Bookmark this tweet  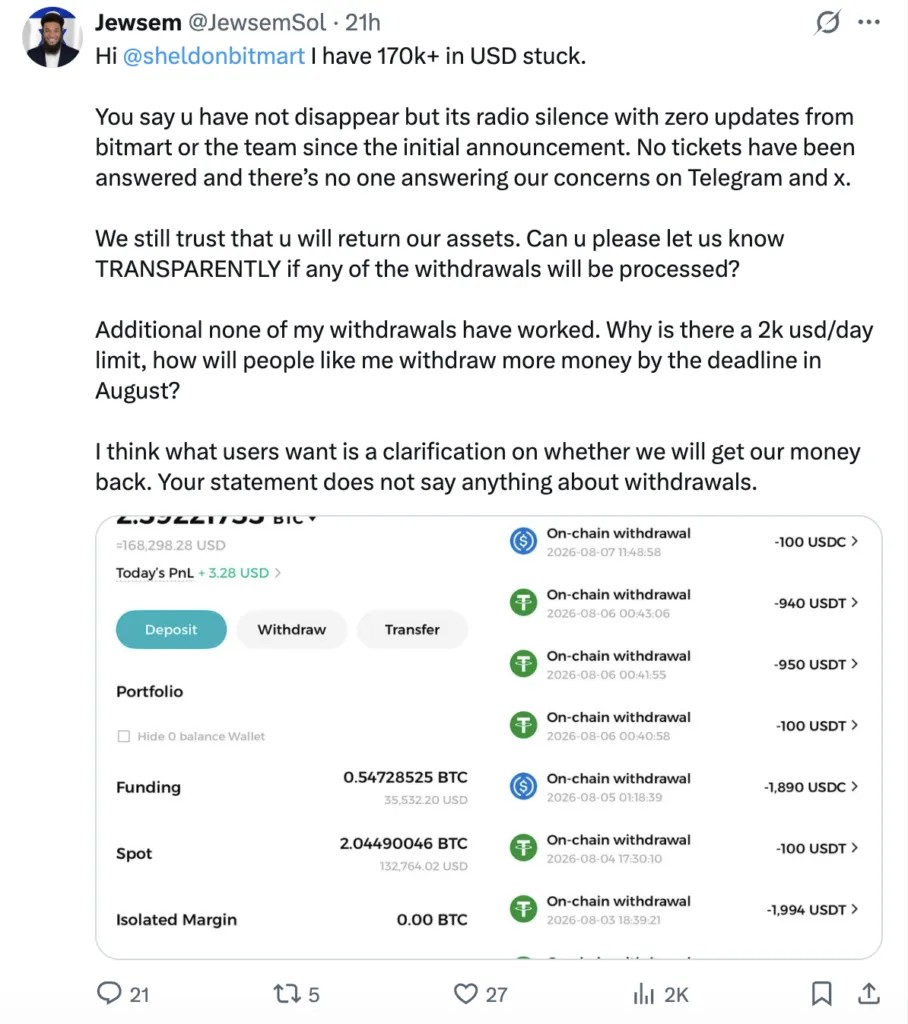click(x=821, y=993)
